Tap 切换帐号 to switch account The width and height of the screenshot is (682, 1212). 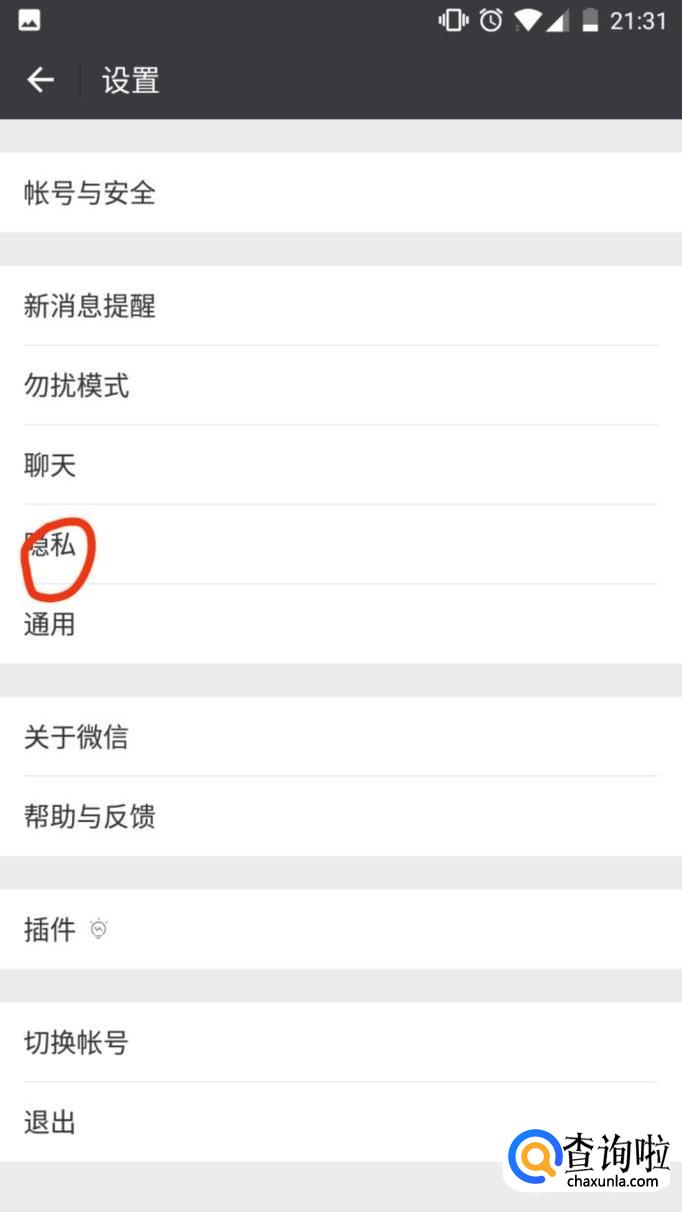pos(341,1043)
